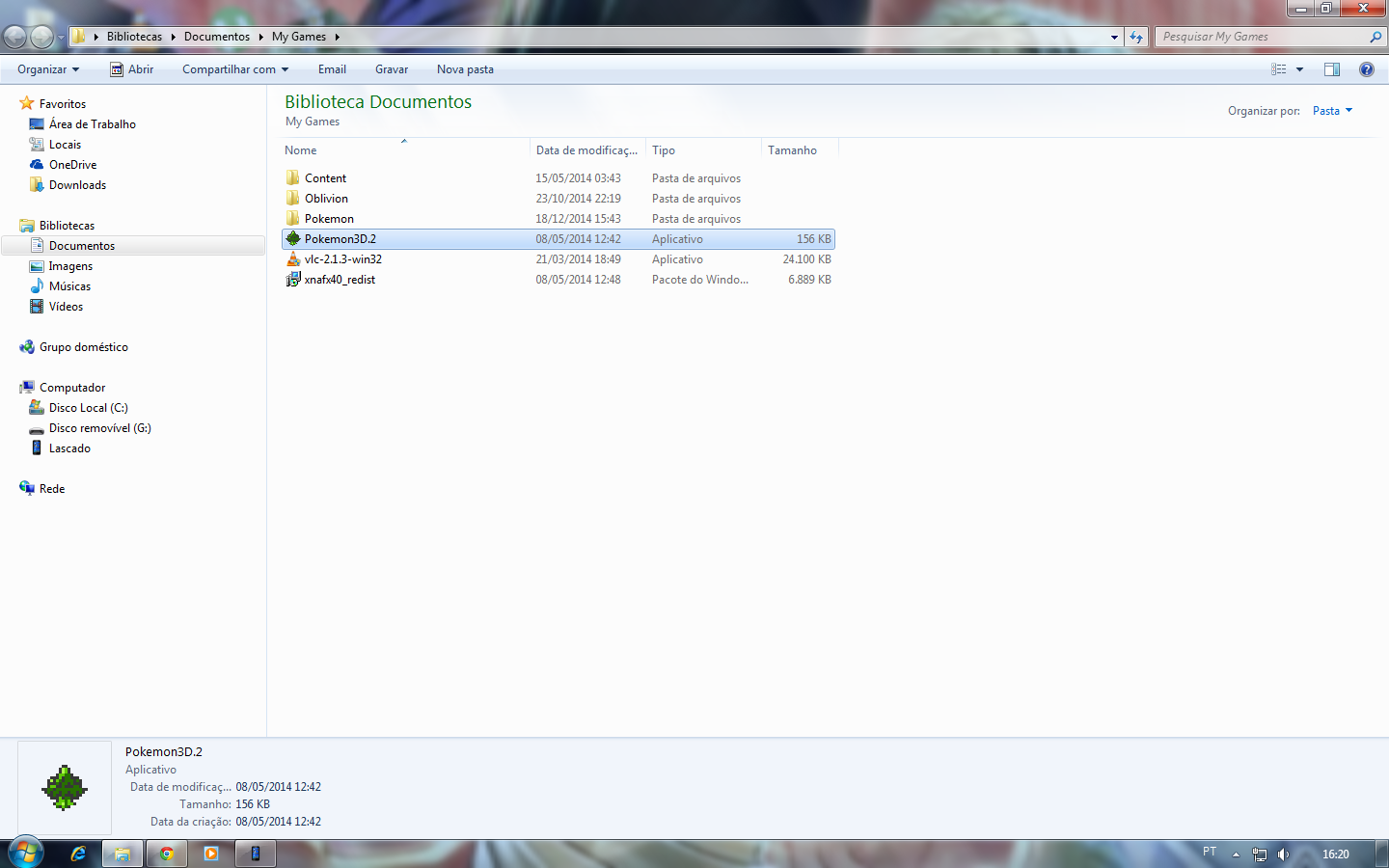The height and width of the screenshot is (868, 1389).
Task: Click the Pacote do Windo... type cell
Action: (700, 280)
